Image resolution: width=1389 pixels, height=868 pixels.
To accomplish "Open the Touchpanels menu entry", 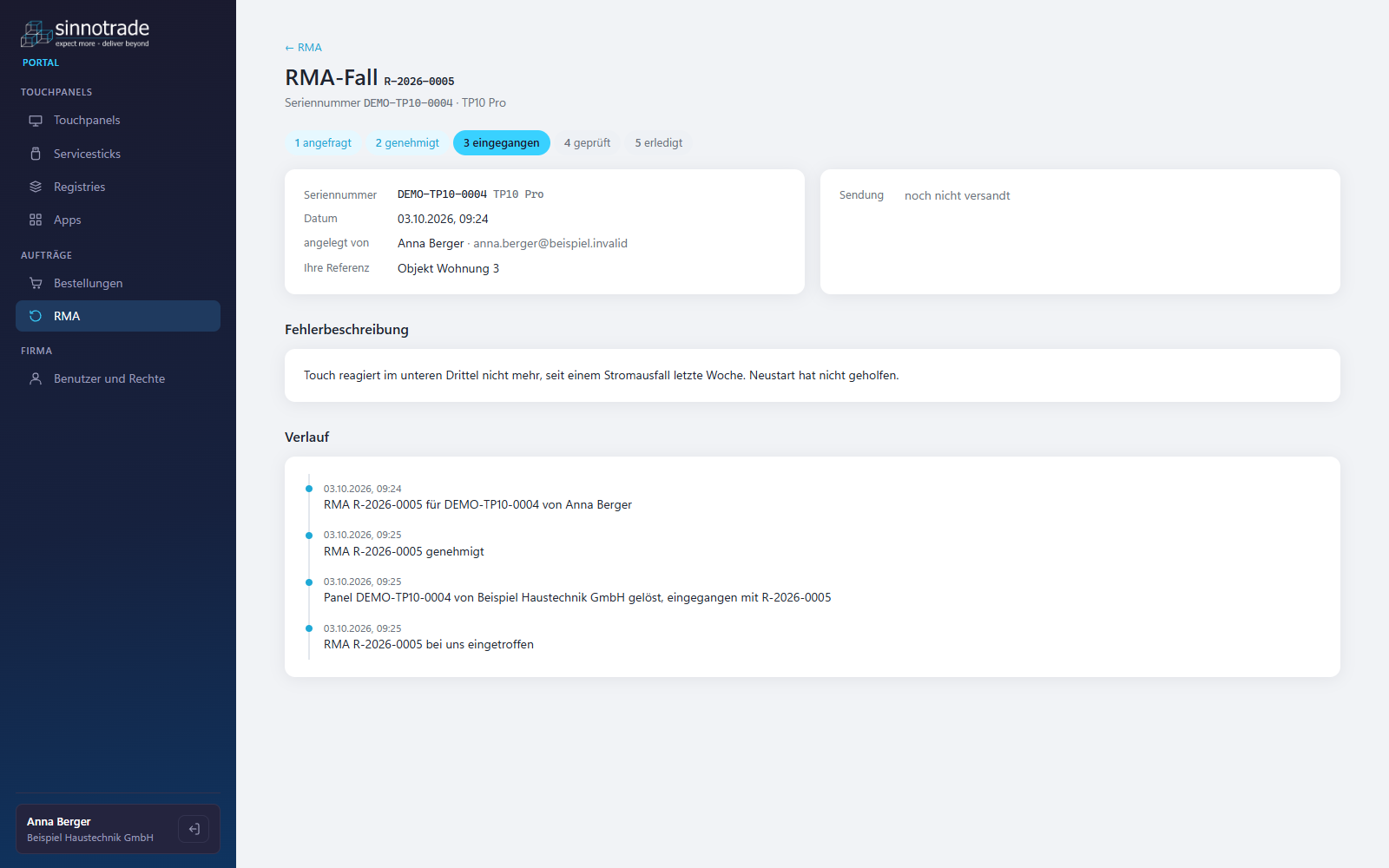I will click(118, 121).
